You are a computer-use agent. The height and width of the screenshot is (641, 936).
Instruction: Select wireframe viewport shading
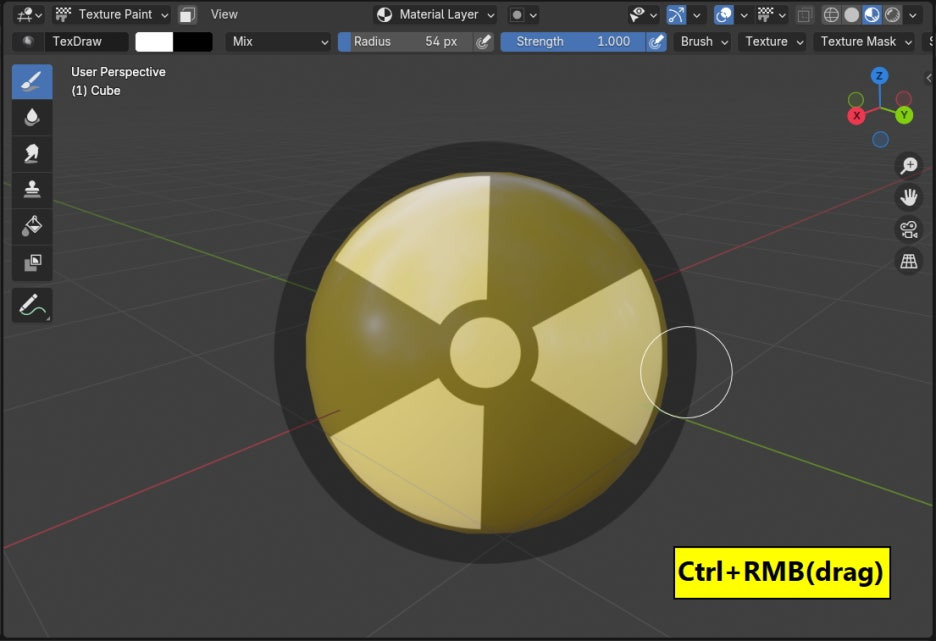(x=831, y=15)
